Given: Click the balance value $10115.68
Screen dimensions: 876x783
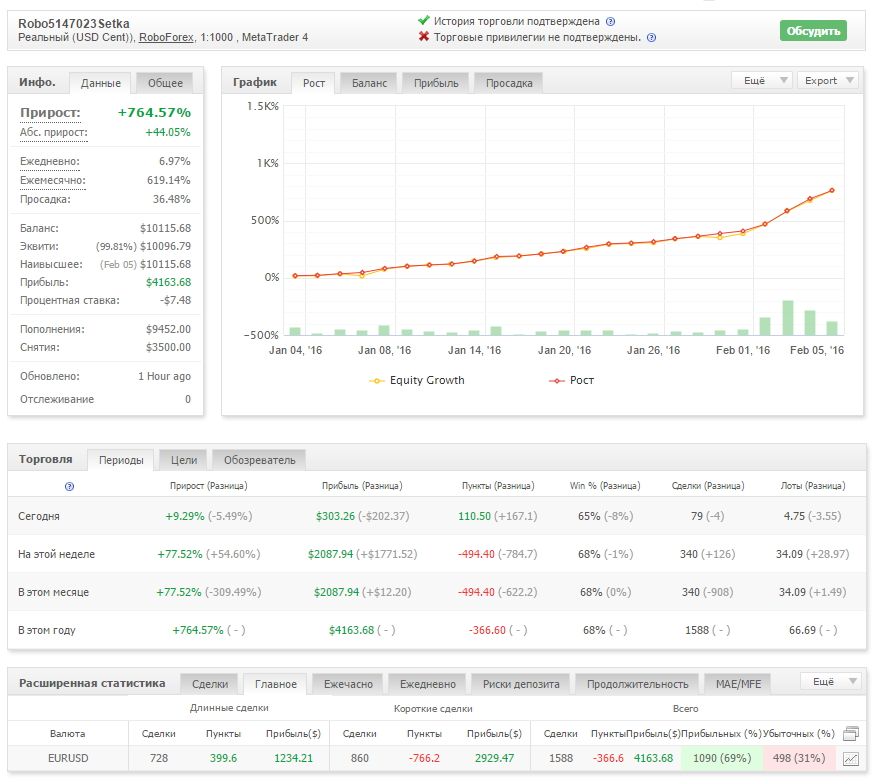Looking at the screenshot, I should [165, 228].
